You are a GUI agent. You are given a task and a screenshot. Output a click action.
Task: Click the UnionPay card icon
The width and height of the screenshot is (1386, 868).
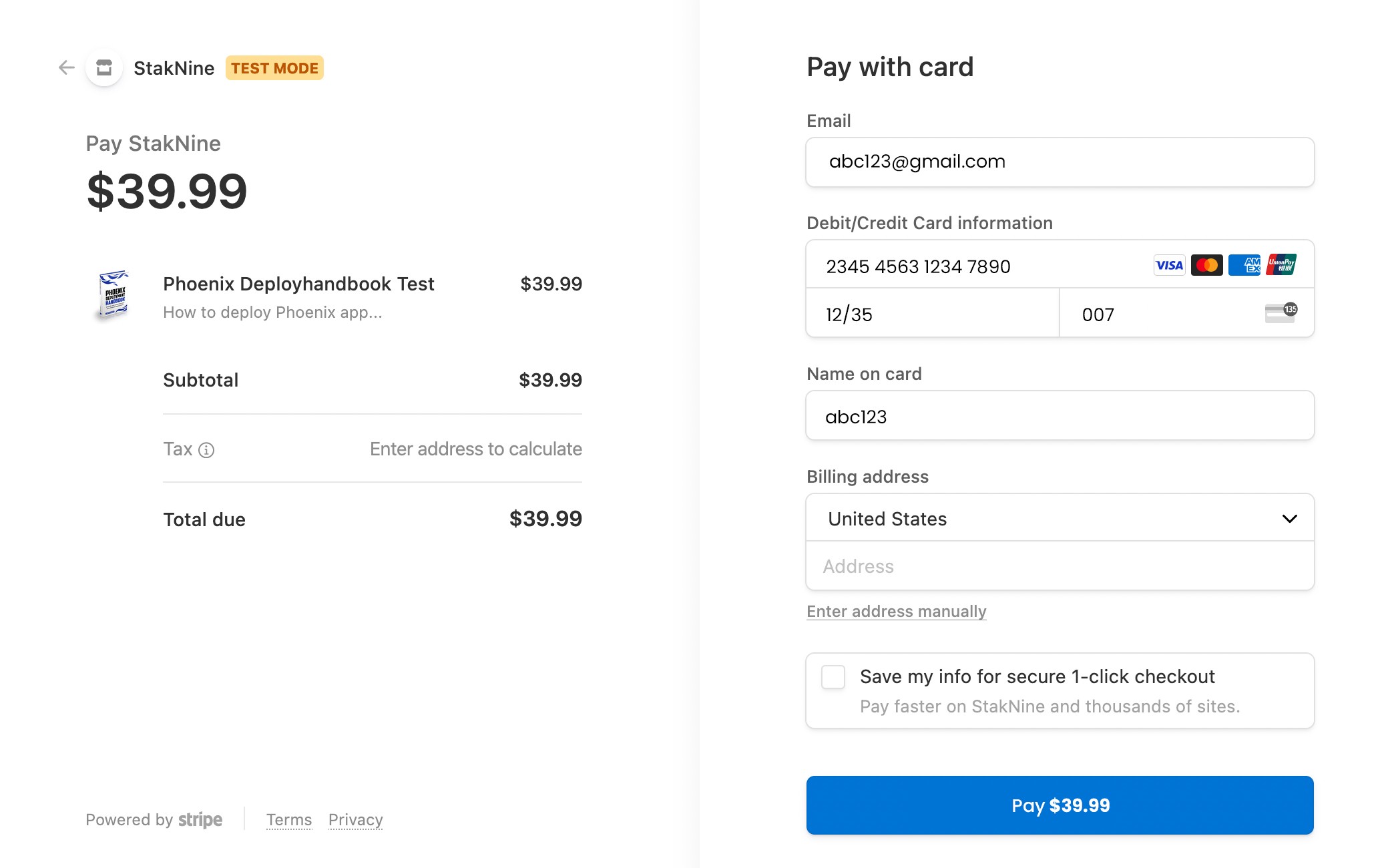(x=1281, y=265)
